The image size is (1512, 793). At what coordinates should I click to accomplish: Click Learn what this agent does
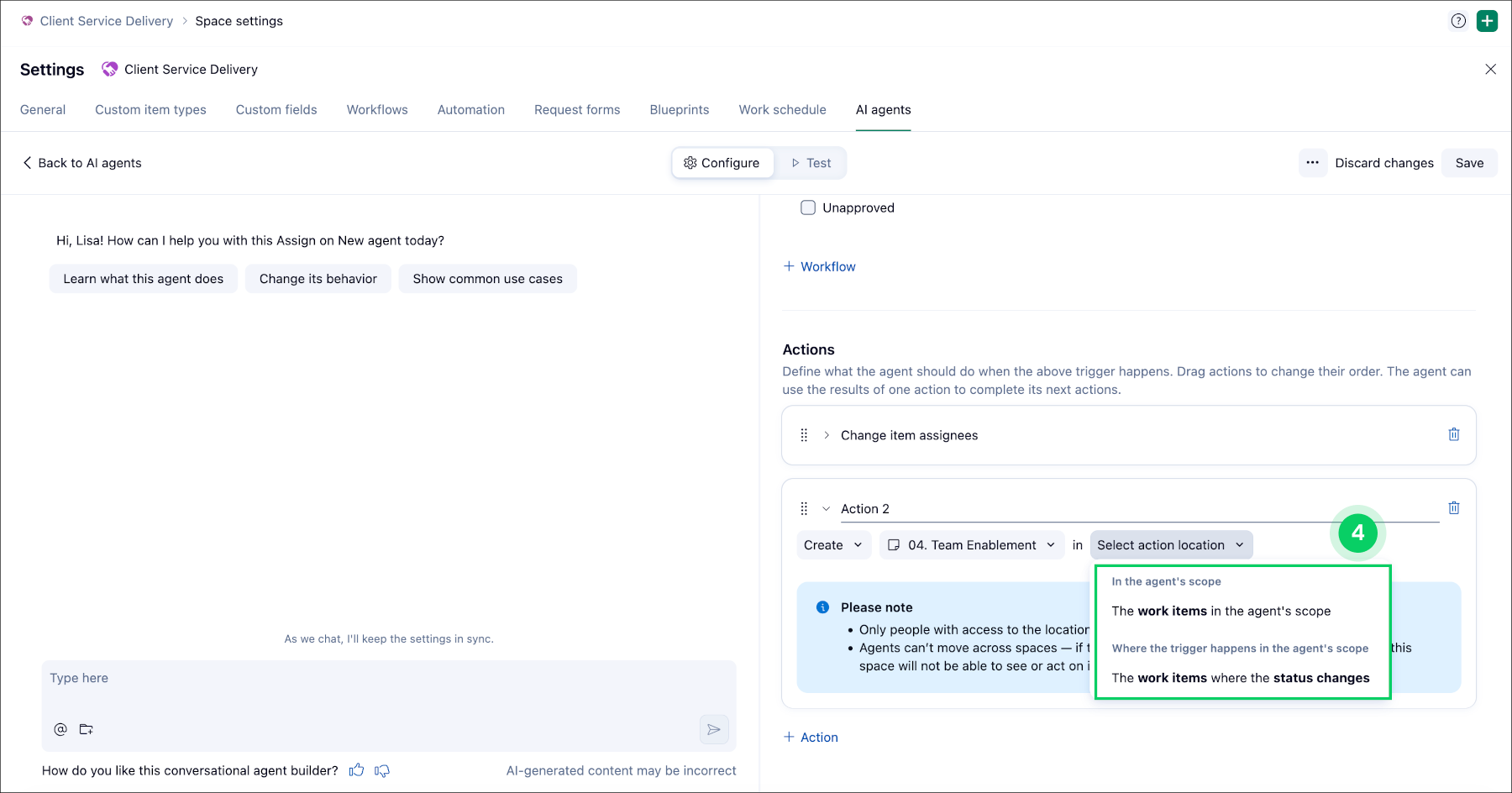tap(144, 279)
